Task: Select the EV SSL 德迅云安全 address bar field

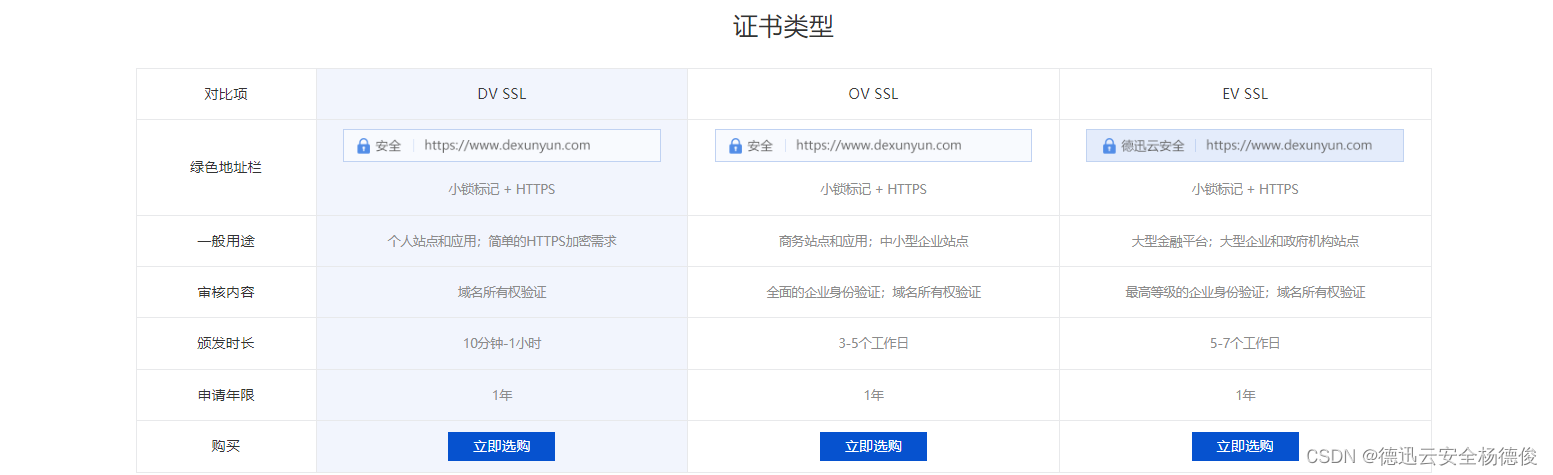Action: tap(1245, 145)
